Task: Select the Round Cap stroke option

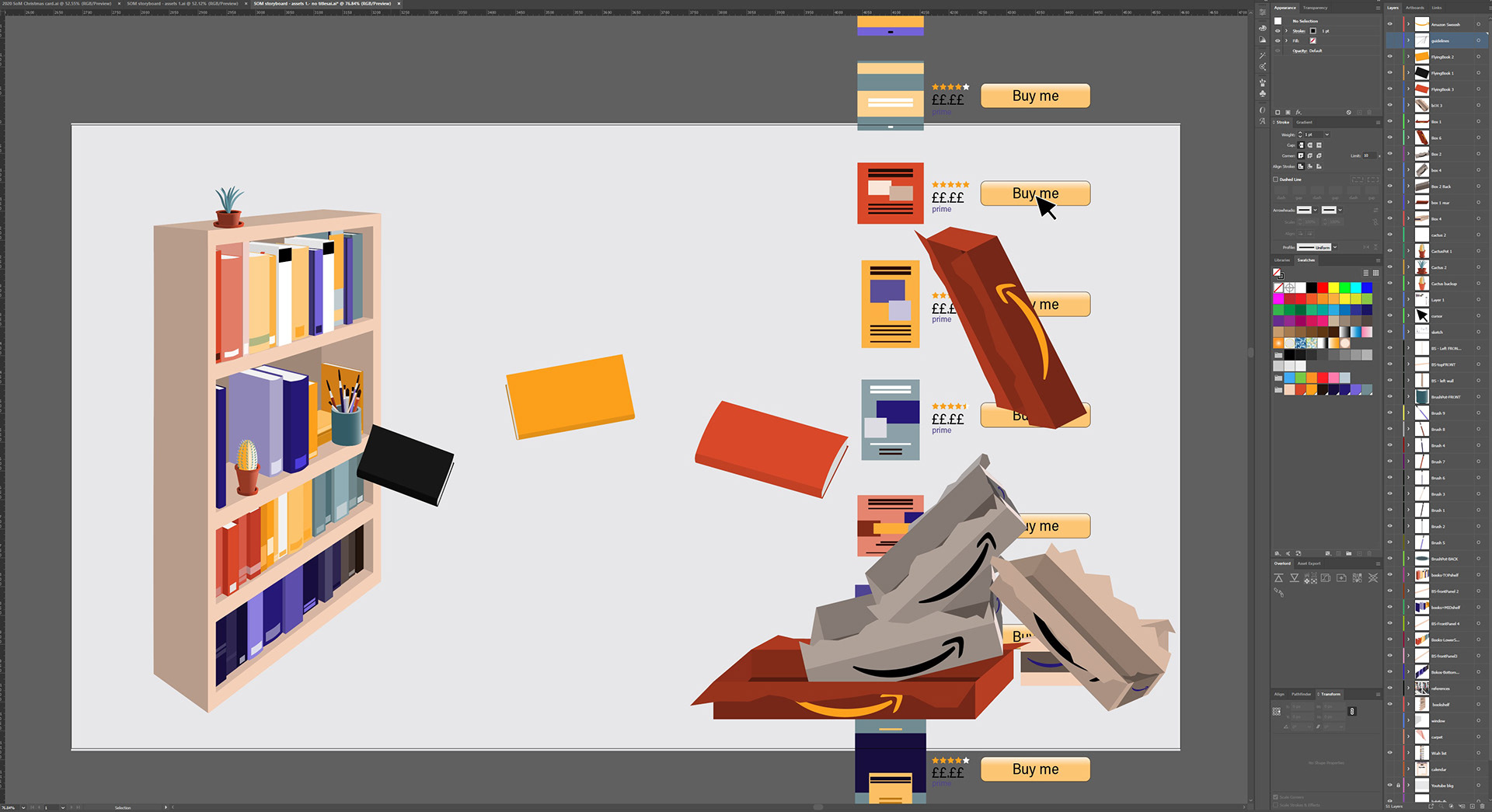Action: [1310, 145]
